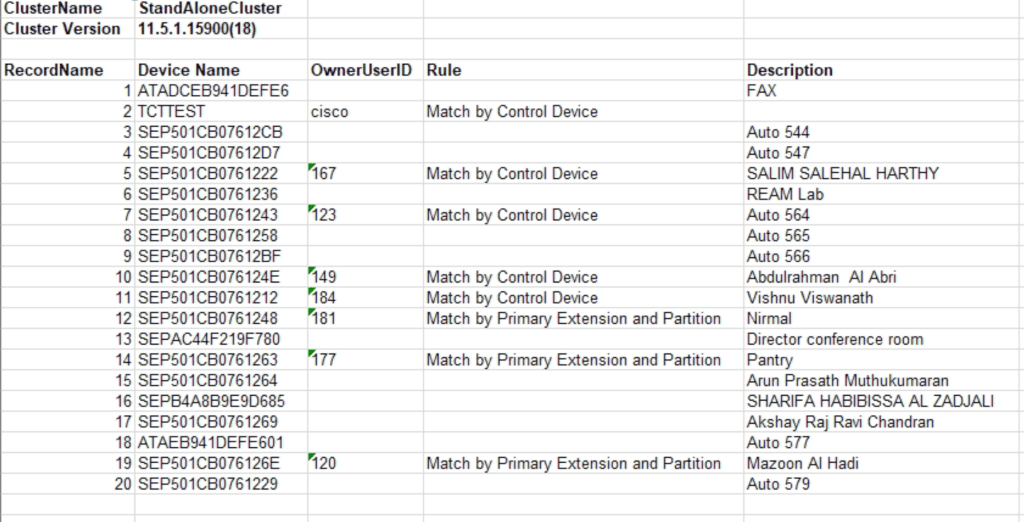Image resolution: width=1024 pixels, height=522 pixels.
Task: Select the SHARIFA HABIBISSA AL ZADJALI cell
Action: pyautogui.click(x=870, y=401)
